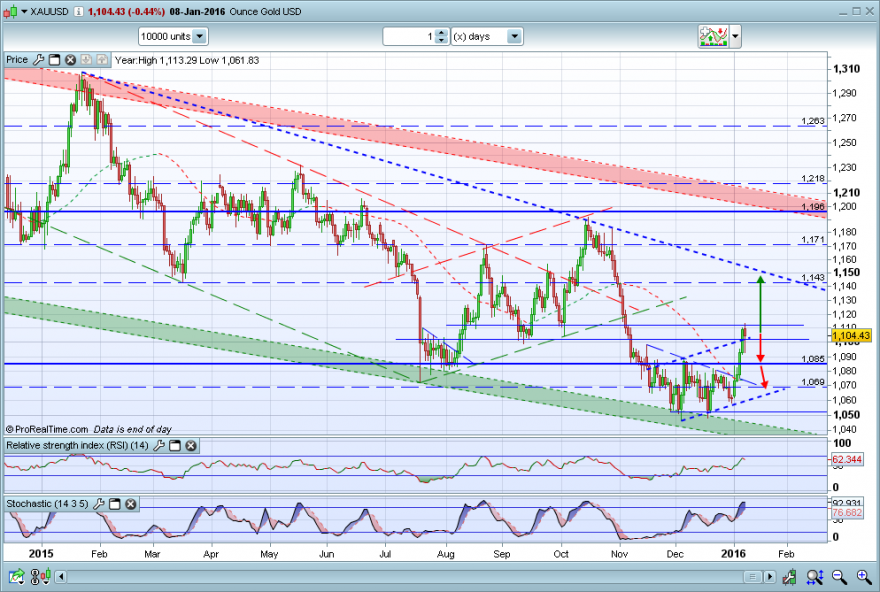This screenshot has height=592, width=880.
Task: Click the horizontal scrollbar right arrow
Action: tap(769, 576)
